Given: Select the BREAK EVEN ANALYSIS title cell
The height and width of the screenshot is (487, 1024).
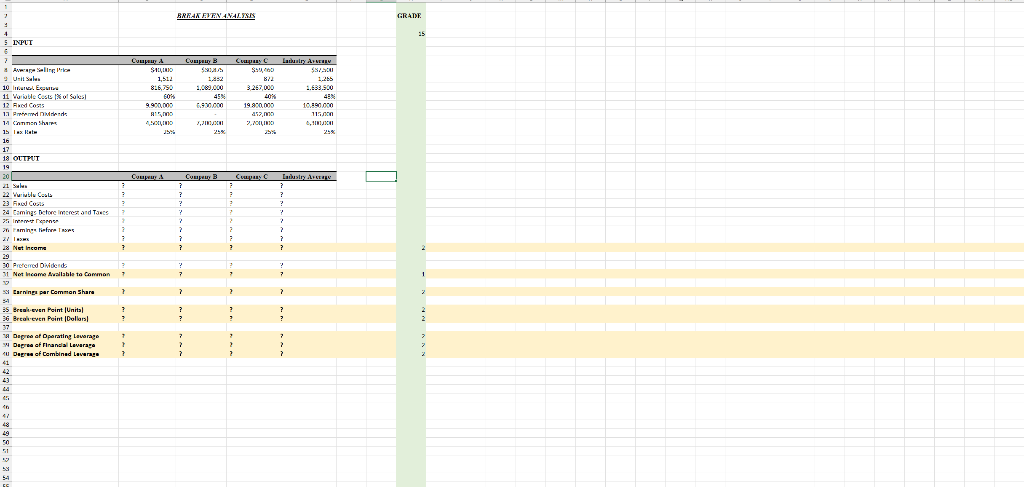Looking at the screenshot, I should coord(216,16).
